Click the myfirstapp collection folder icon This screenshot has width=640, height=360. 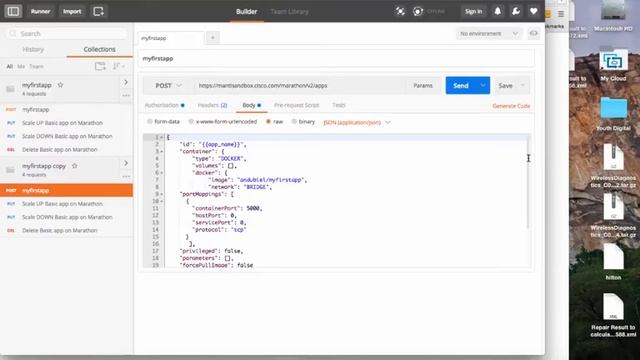10,89
